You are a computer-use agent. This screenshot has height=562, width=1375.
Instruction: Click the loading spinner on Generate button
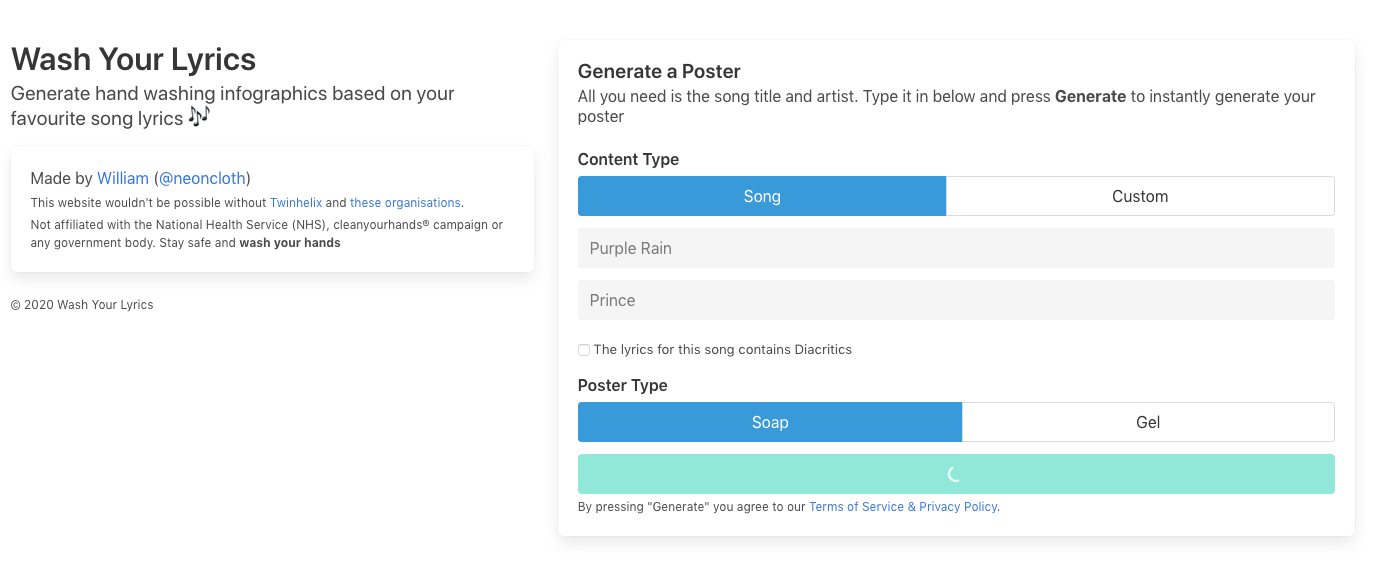[x=955, y=474]
